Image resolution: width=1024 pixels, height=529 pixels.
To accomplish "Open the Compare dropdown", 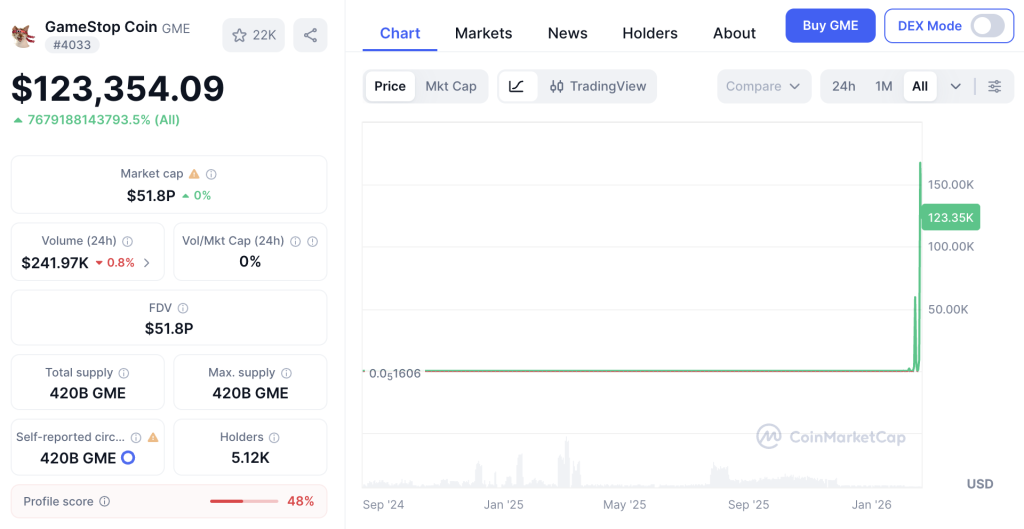I will [763, 86].
